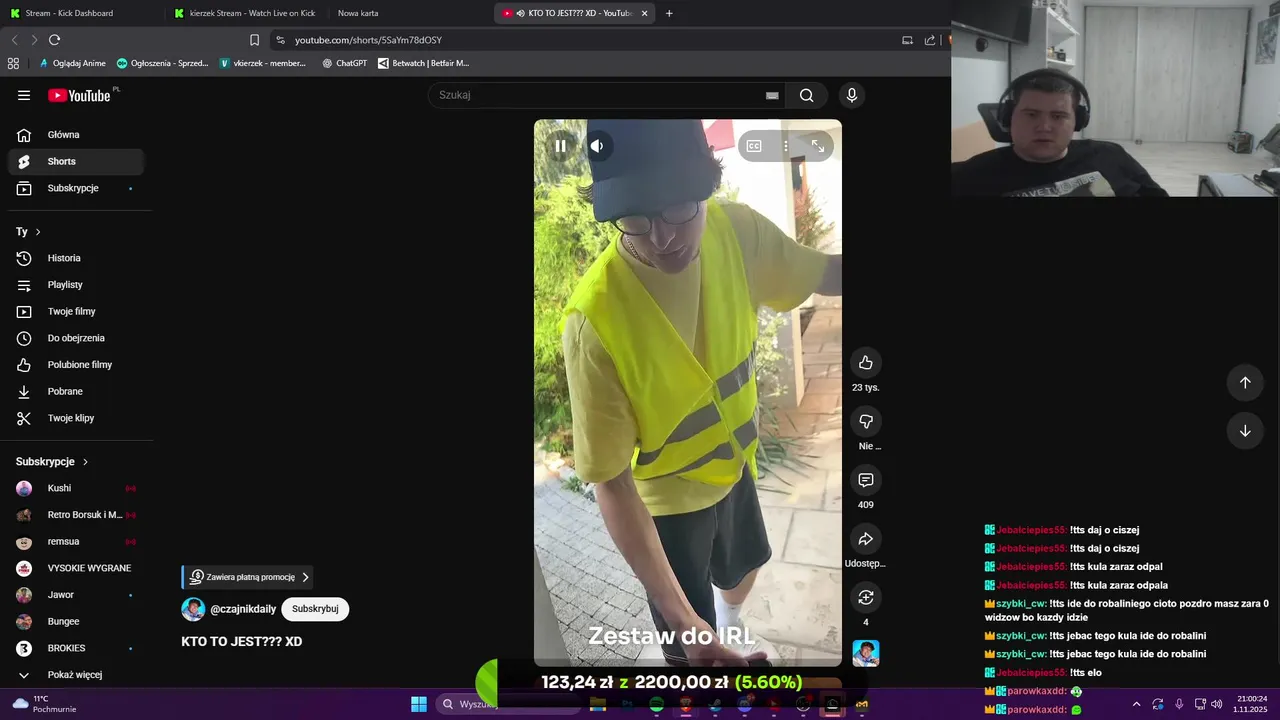The height and width of the screenshot is (720, 1280).
Task: Click the search magnifier button
Action: click(806, 95)
